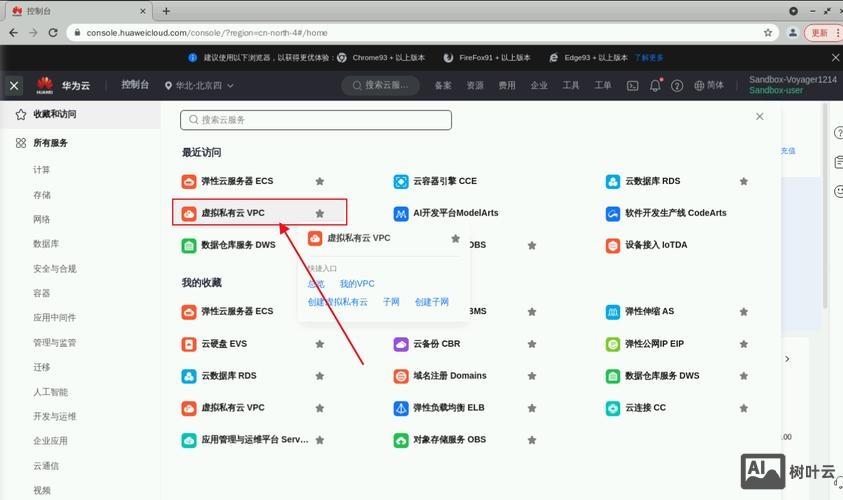
Task: Open 设备接入 IoTDA icon
Action: pos(613,246)
